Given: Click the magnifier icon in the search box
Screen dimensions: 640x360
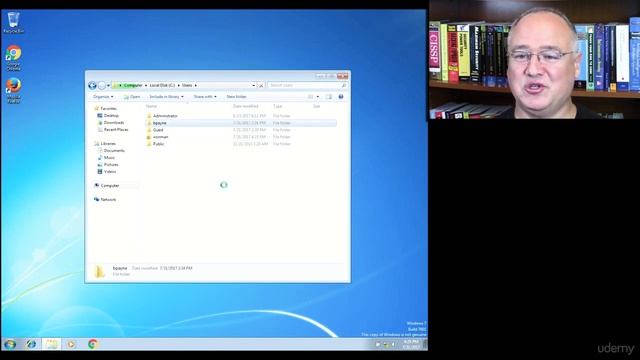Looking at the screenshot, I should click(344, 85).
